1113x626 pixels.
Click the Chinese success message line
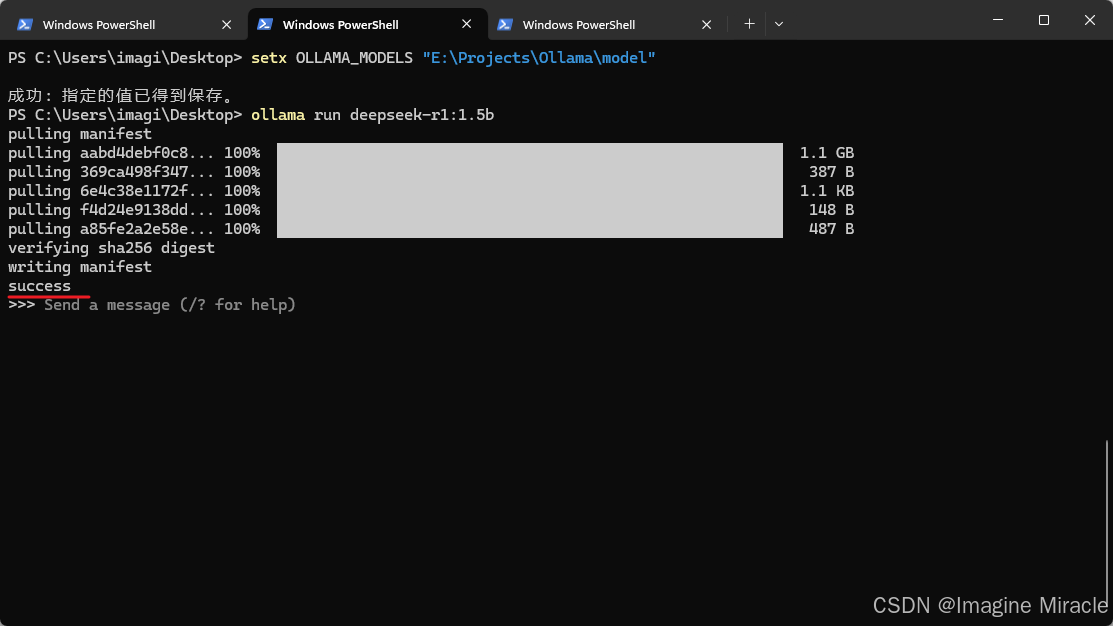(121, 95)
